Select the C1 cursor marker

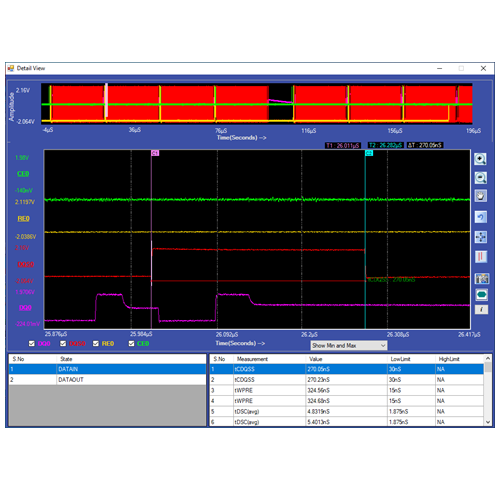pyautogui.click(x=155, y=153)
